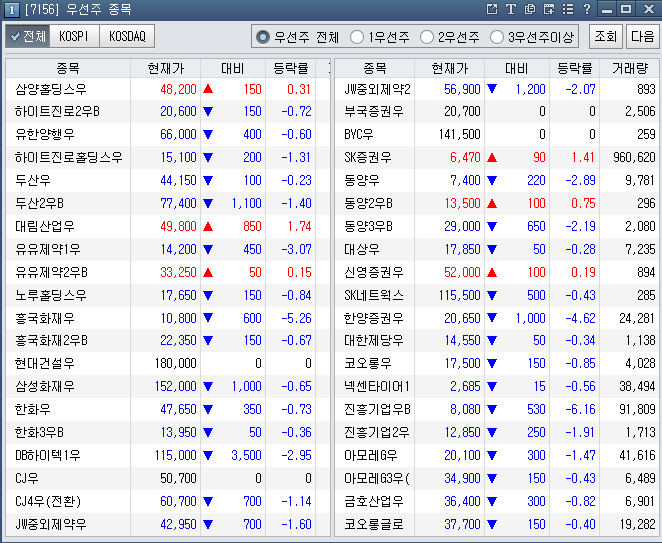The width and height of the screenshot is (662, 543).
Task: Click the 대비 header above 1,200
Action: click(517, 68)
